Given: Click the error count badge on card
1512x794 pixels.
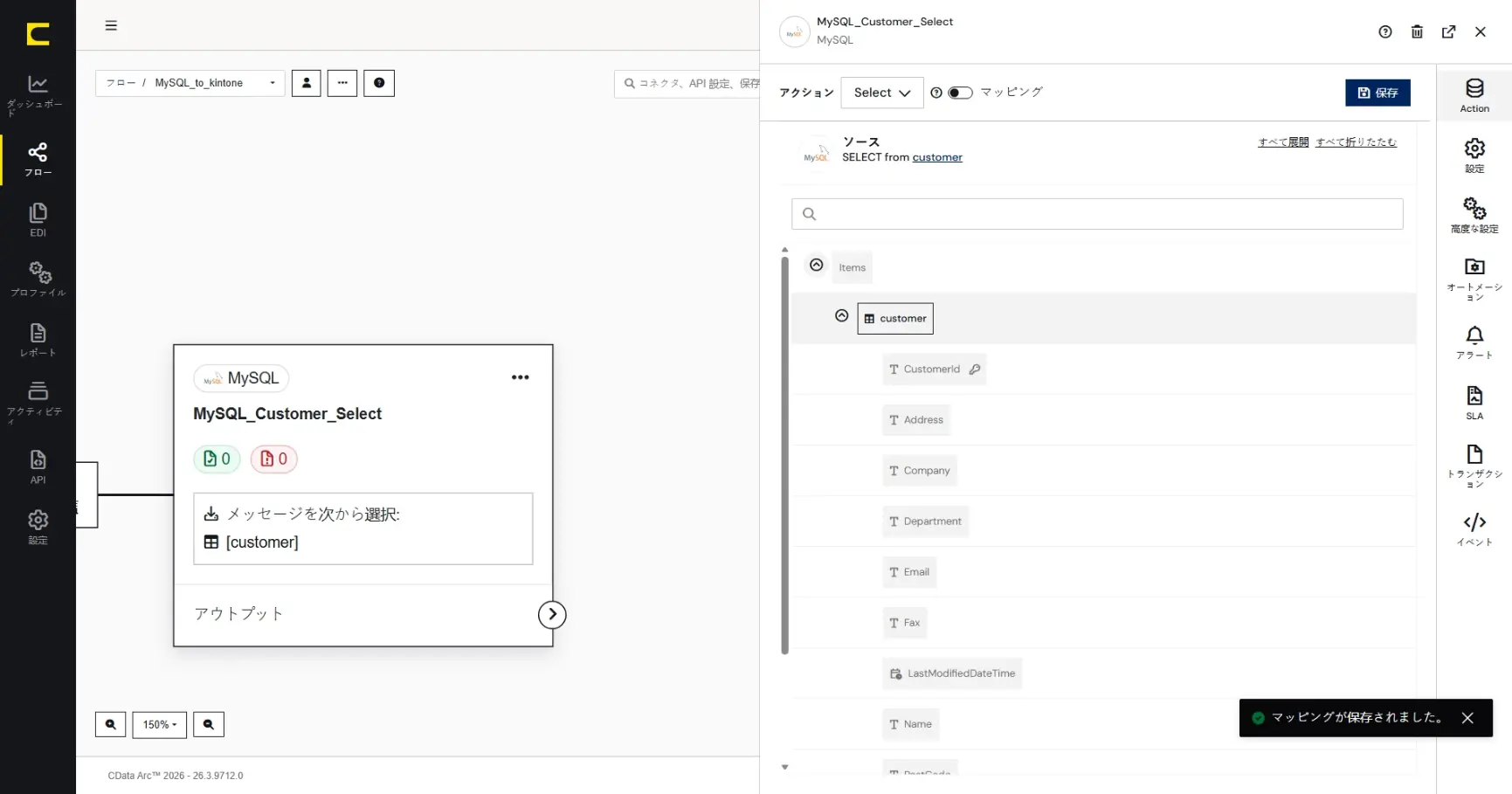Looking at the screenshot, I should pyautogui.click(x=274, y=459).
